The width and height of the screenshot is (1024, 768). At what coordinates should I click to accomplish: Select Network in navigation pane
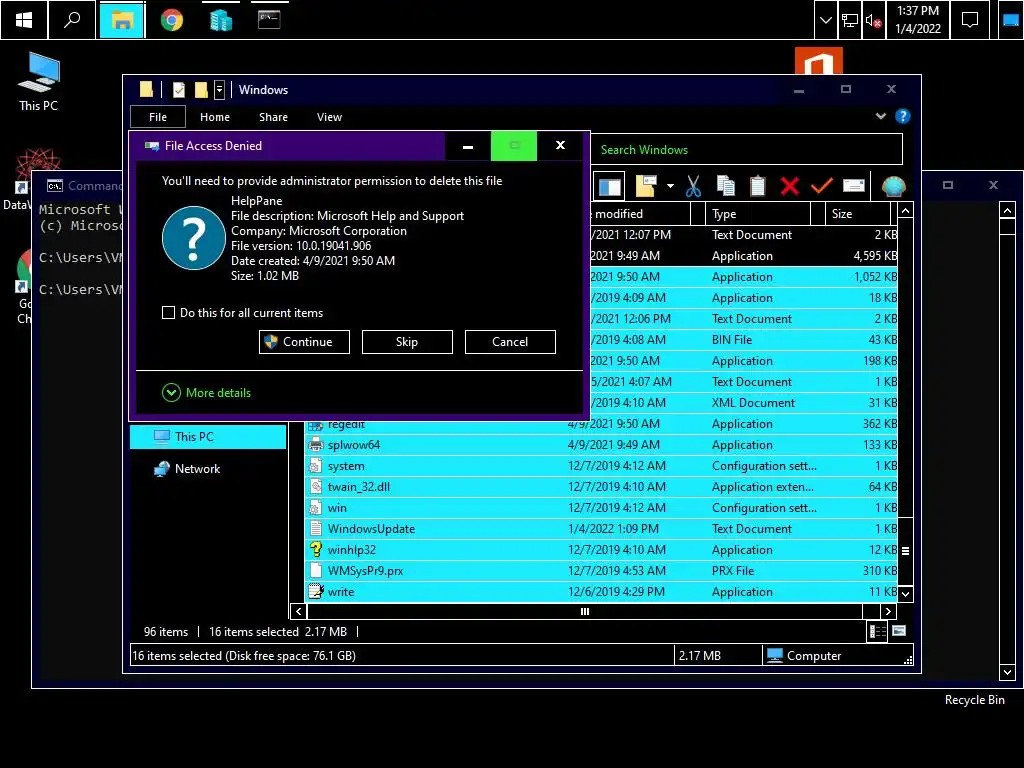[197, 469]
